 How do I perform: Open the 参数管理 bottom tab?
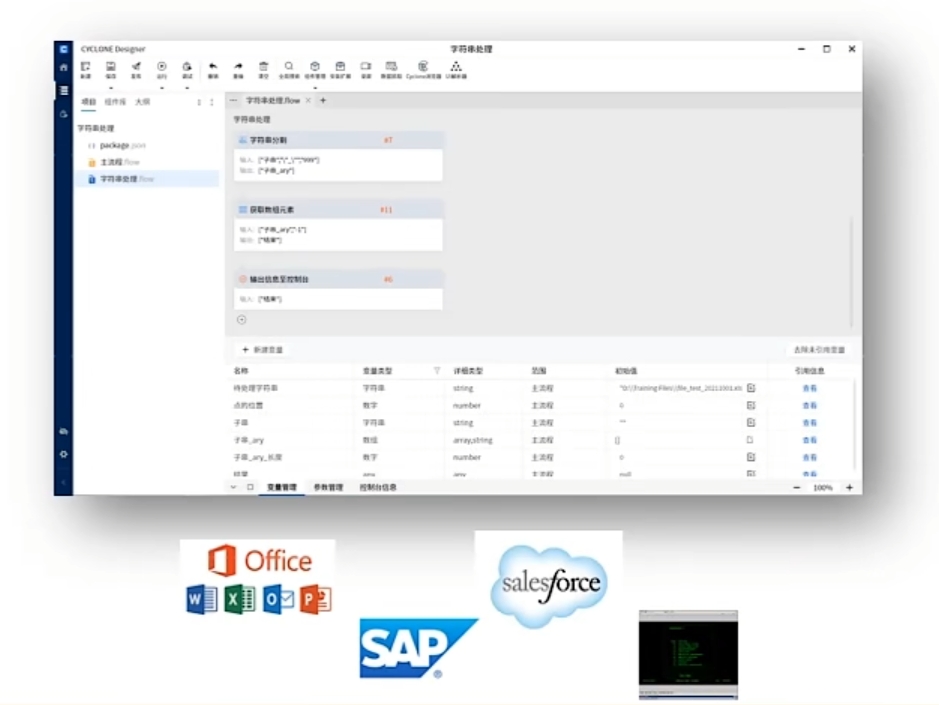click(x=328, y=487)
